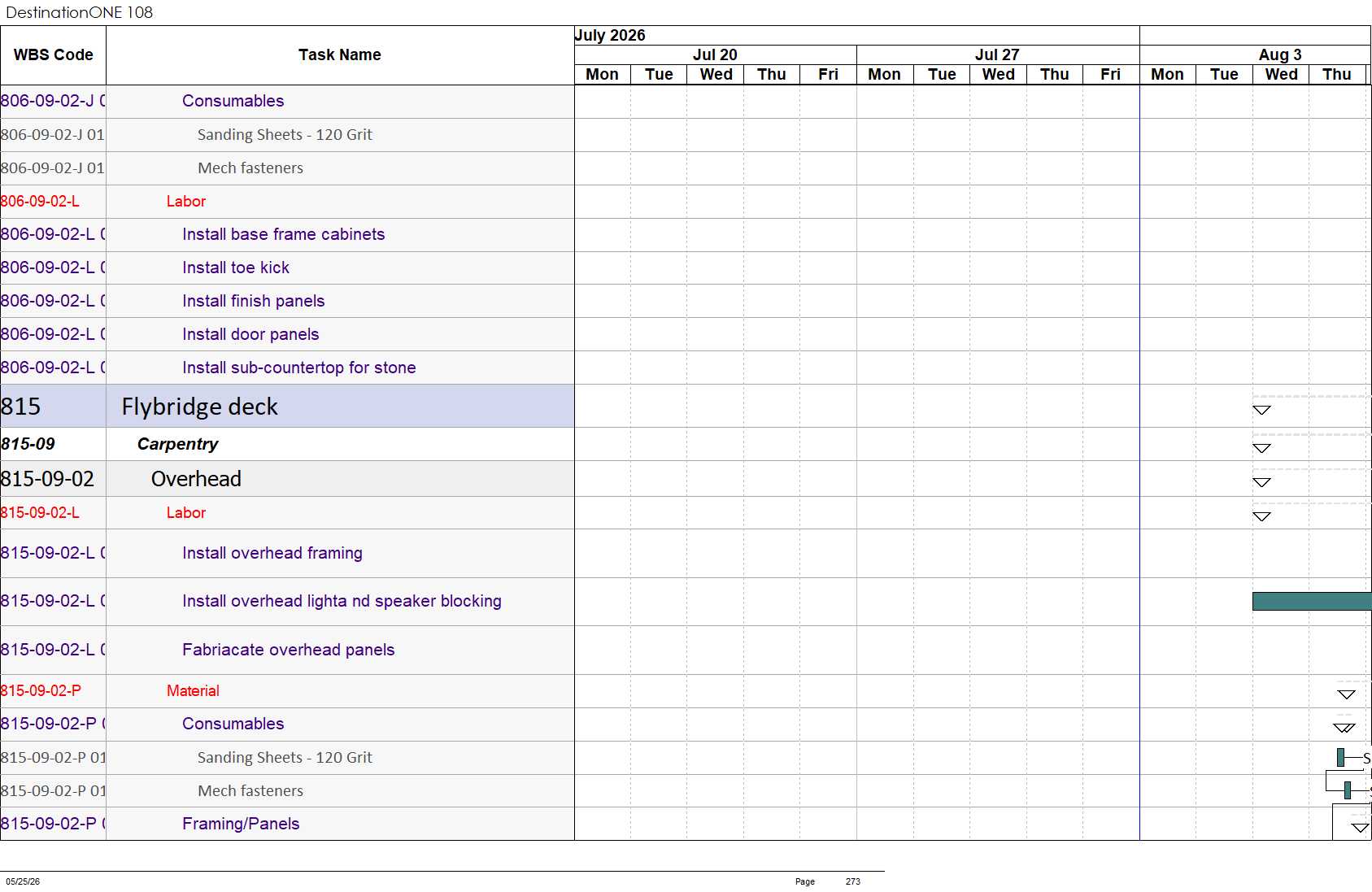The width and height of the screenshot is (1372, 892).
Task: Select Consumables under 815-09-02-P
Action: pyautogui.click(x=287, y=724)
